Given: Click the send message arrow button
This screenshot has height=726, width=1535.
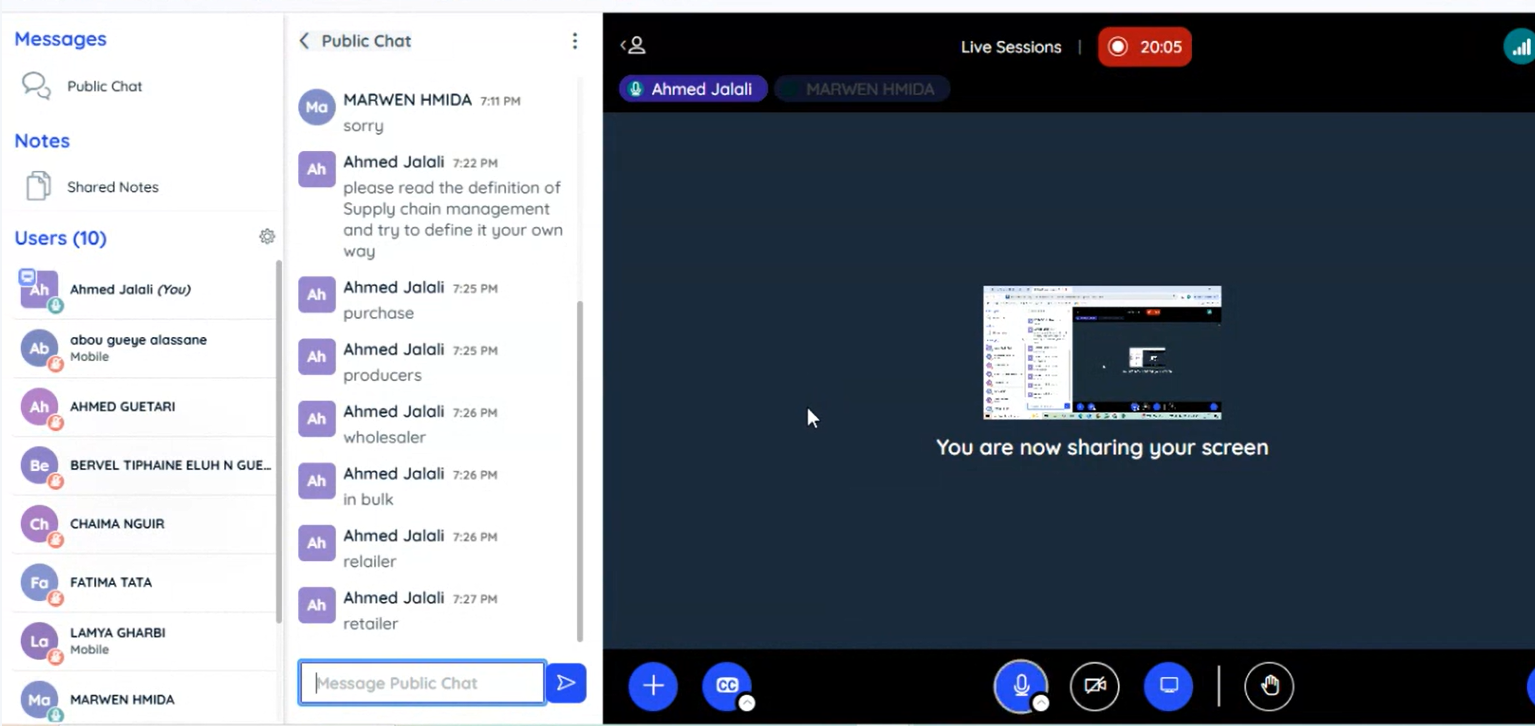Looking at the screenshot, I should coord(566,683).
